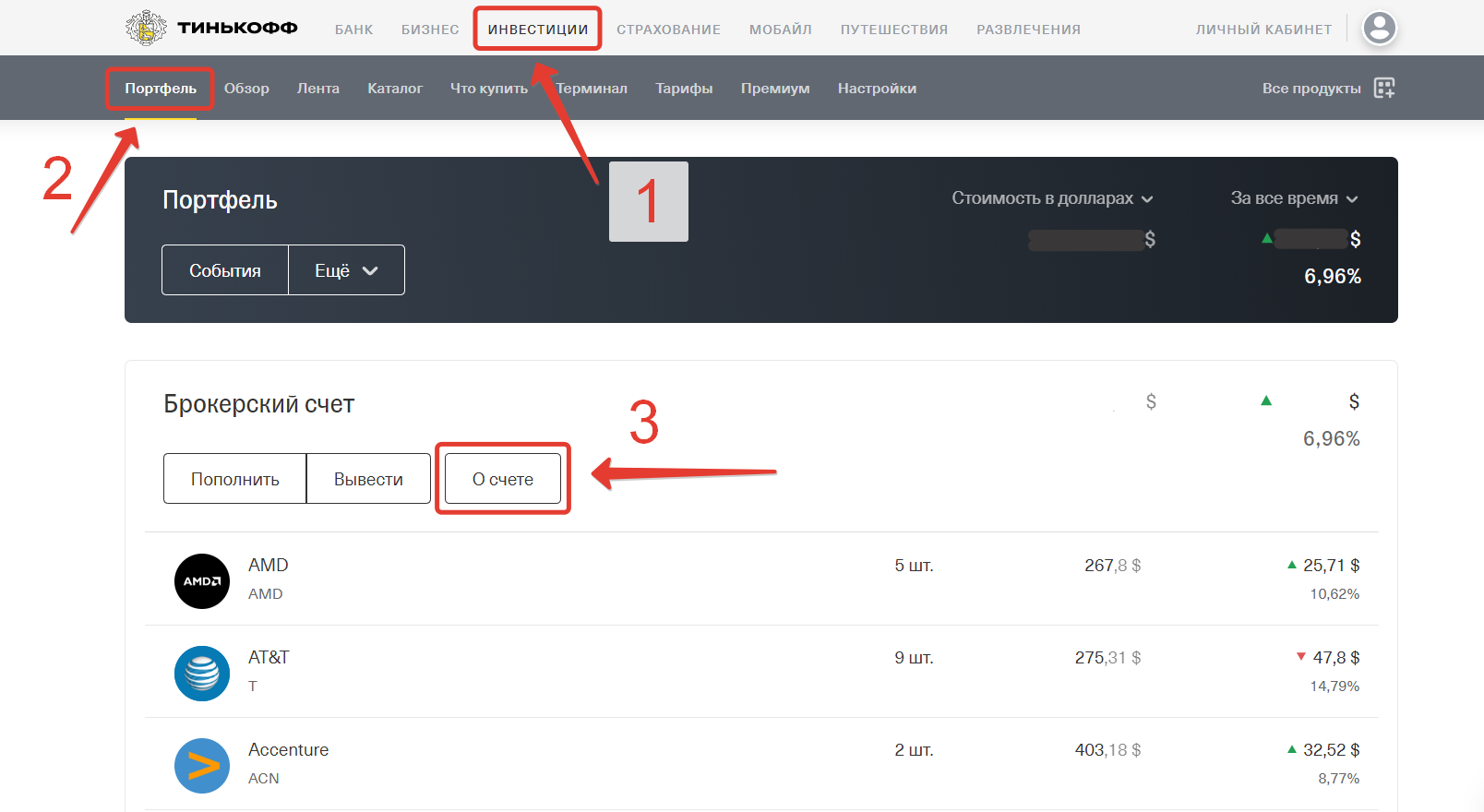
Task: Open the AT&T stock row name
Action: point(269,657)
